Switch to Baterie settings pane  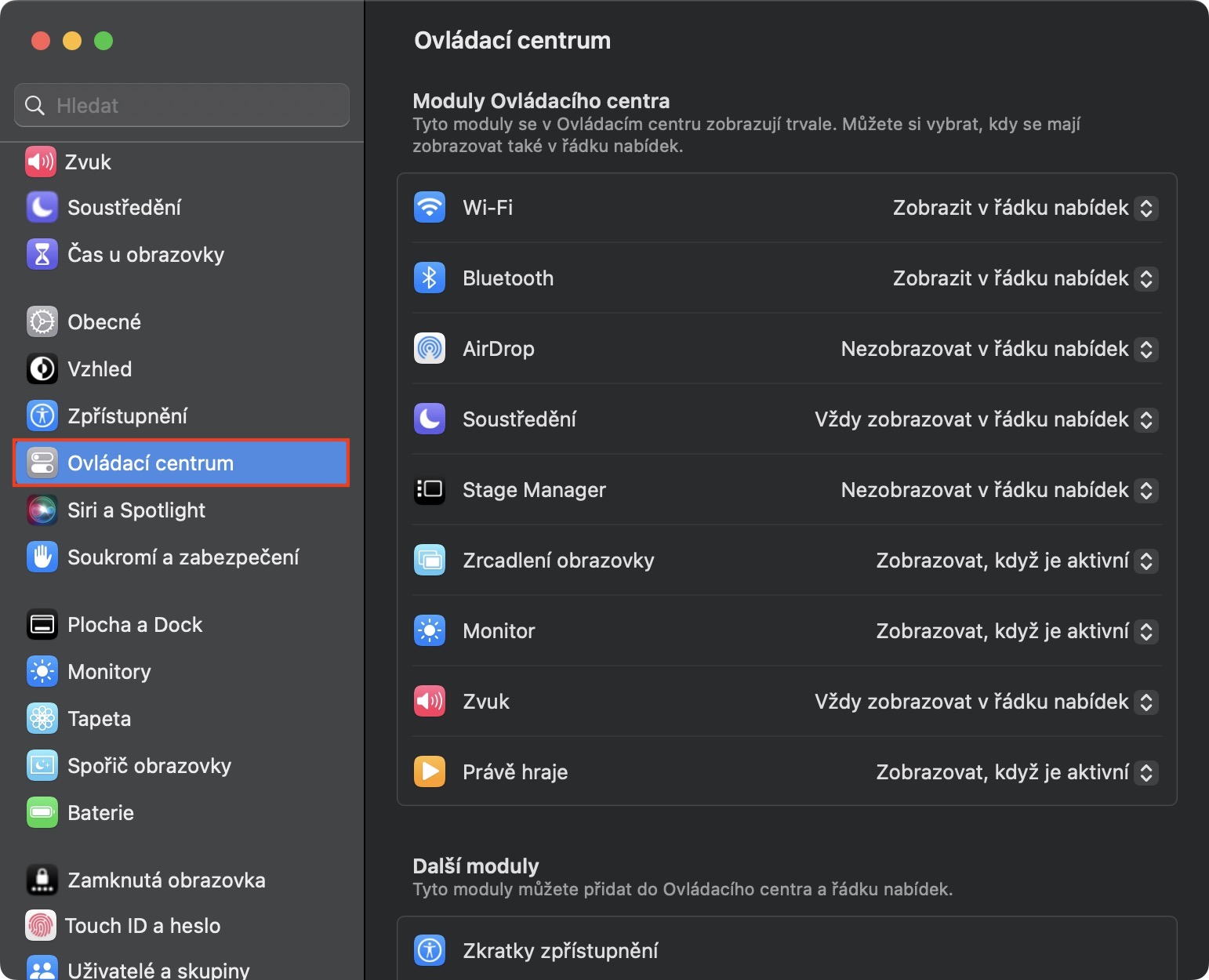[x=100, y=813]
